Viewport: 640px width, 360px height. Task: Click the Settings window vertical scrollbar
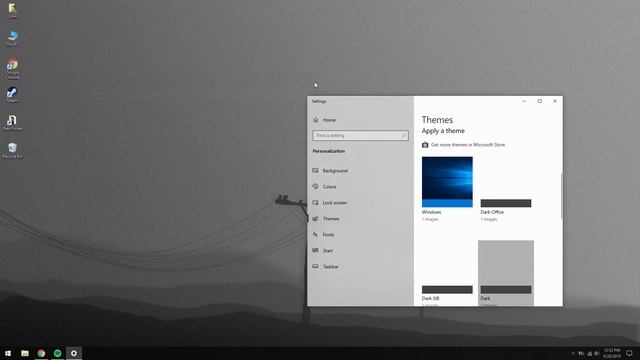pyautogui.click(x=561, y=196)
